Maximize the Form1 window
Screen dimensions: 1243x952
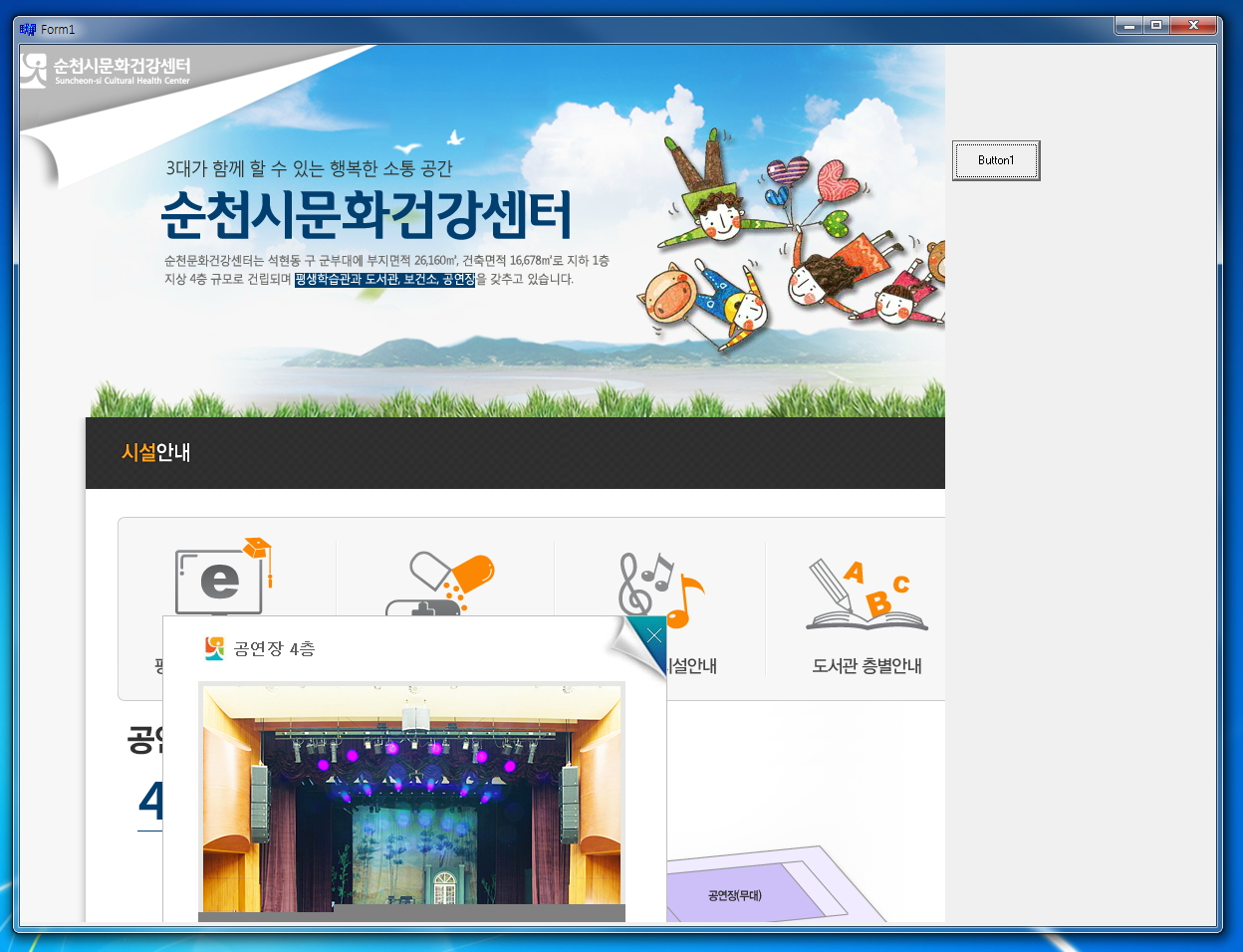point(1155,26)
